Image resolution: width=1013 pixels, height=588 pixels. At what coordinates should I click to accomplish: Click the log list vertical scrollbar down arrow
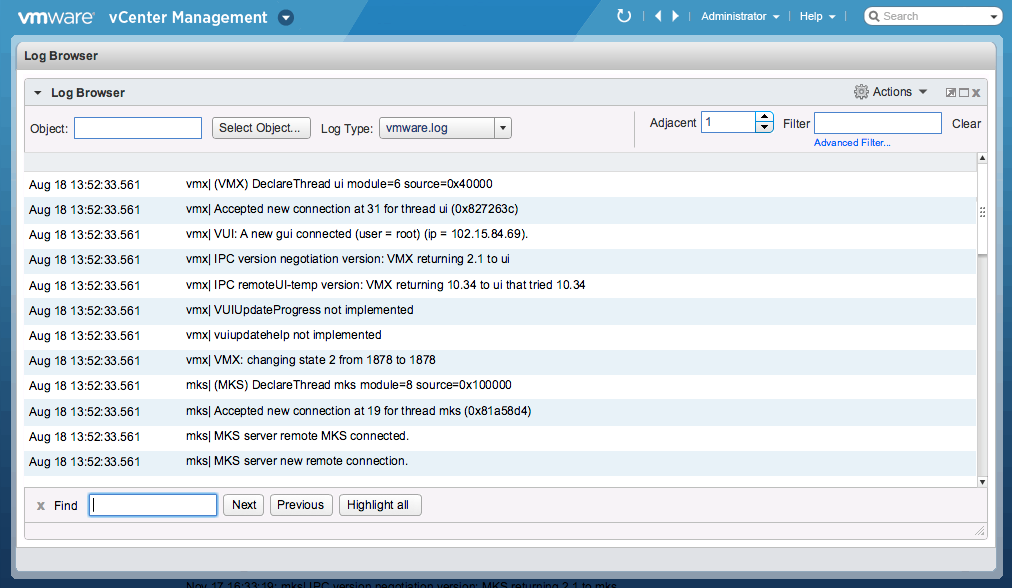tap(982, 481)
